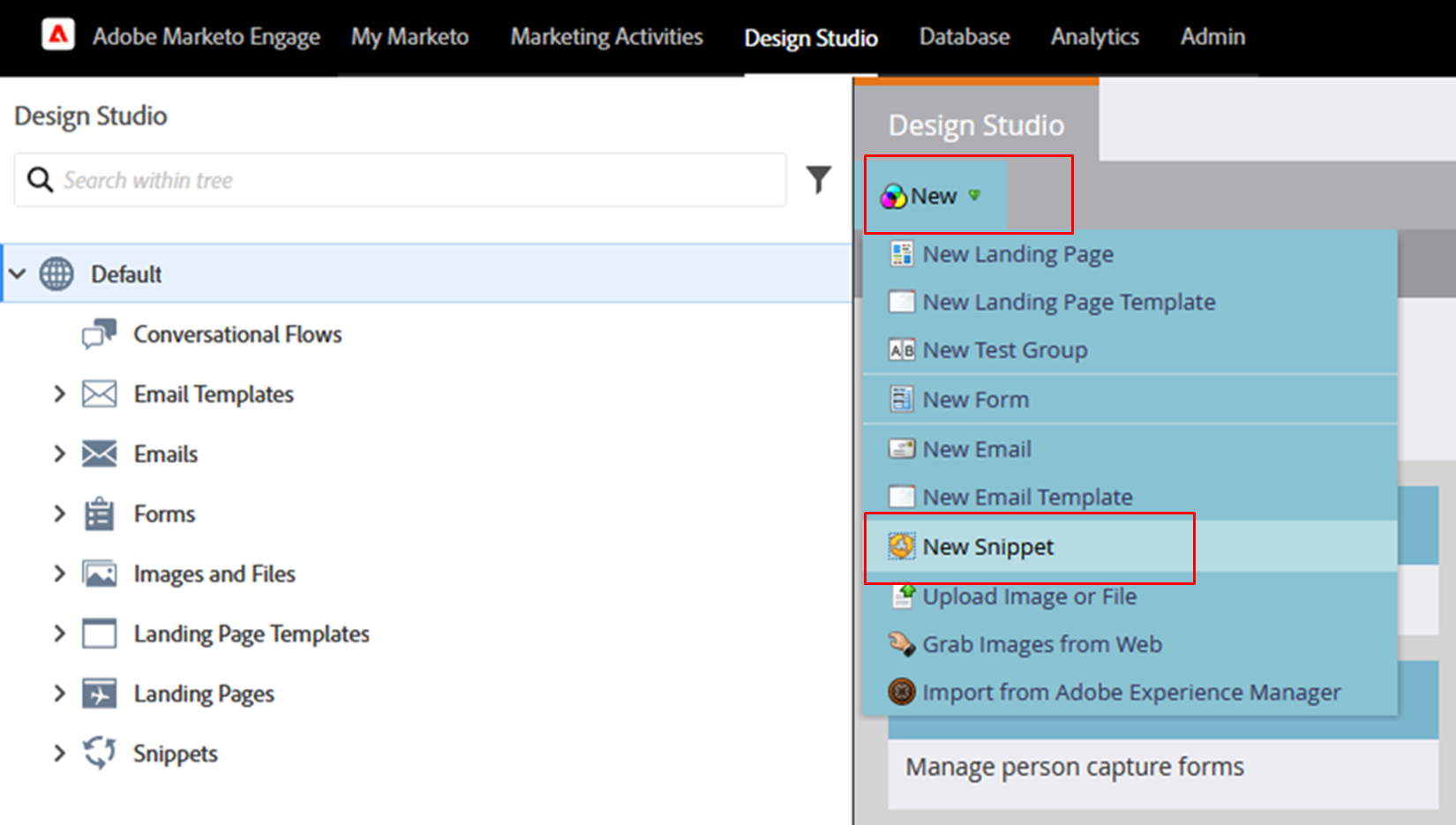Click the Landing Pages airplane icon
Viewport: 1456px width, 825px height.
click(x=99, y=694)
